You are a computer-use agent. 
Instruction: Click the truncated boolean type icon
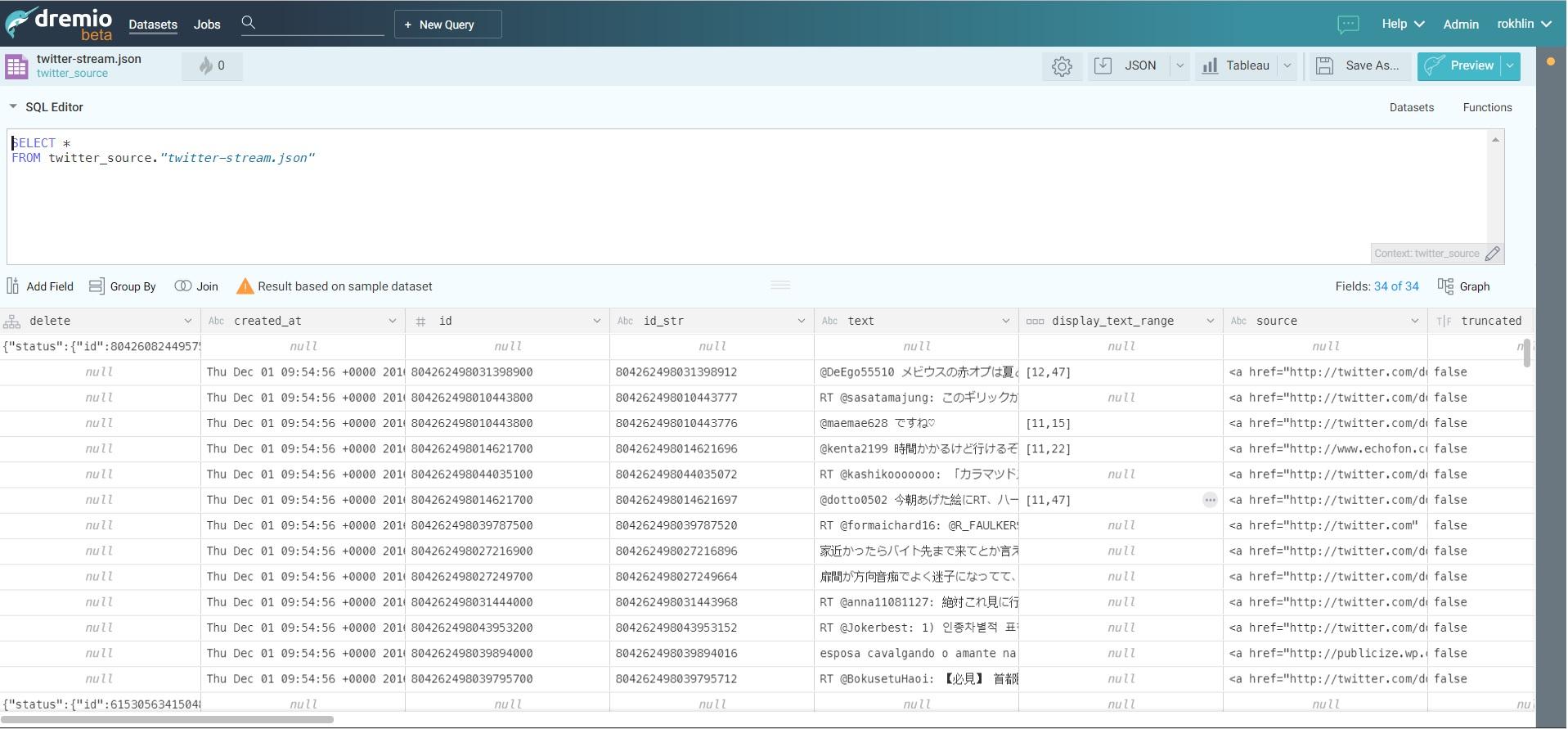pyautogui.click(x=1444, y=322)
